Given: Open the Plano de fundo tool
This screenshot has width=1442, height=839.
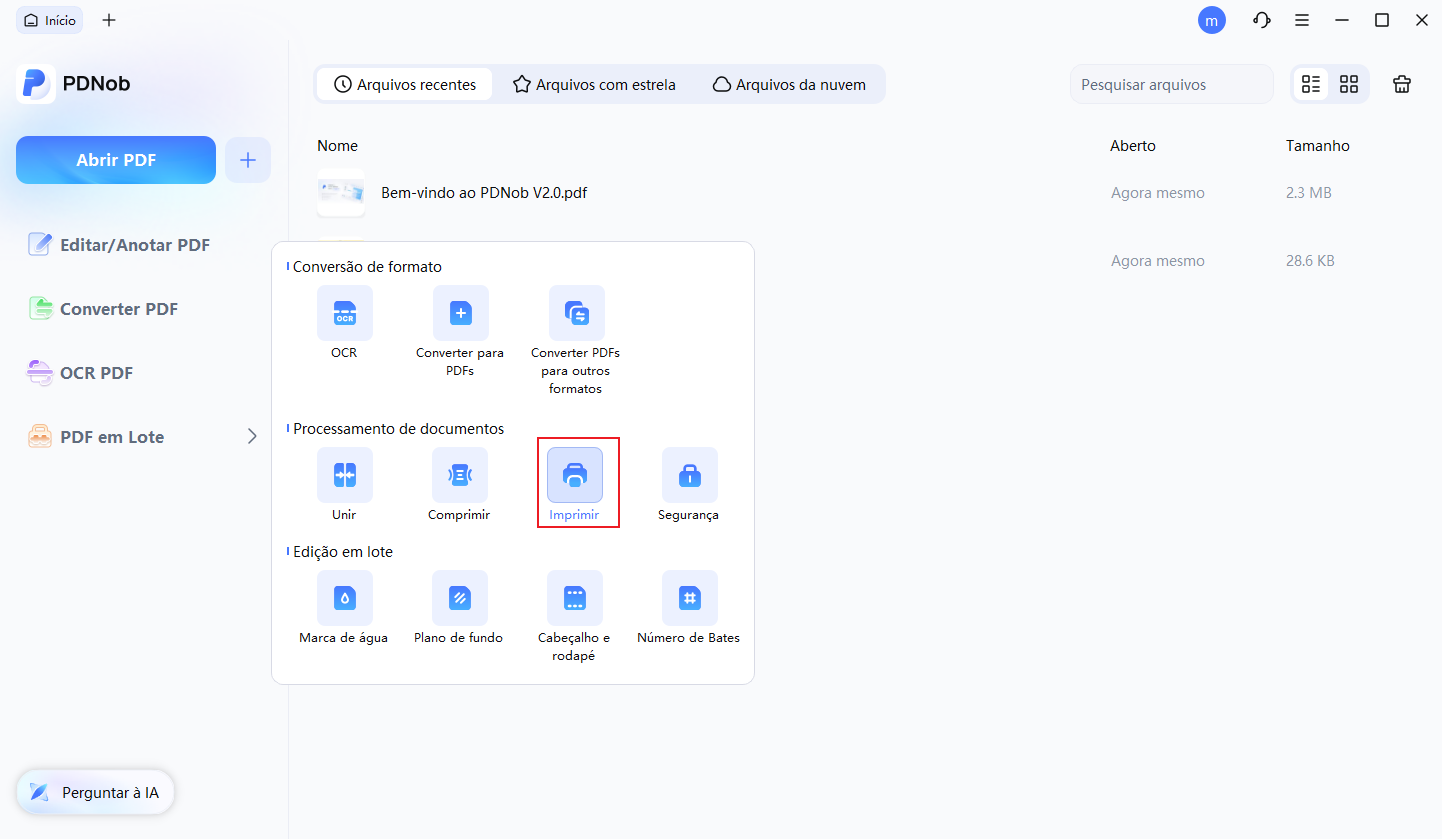Looking at the screenshot, I should 459,598.
